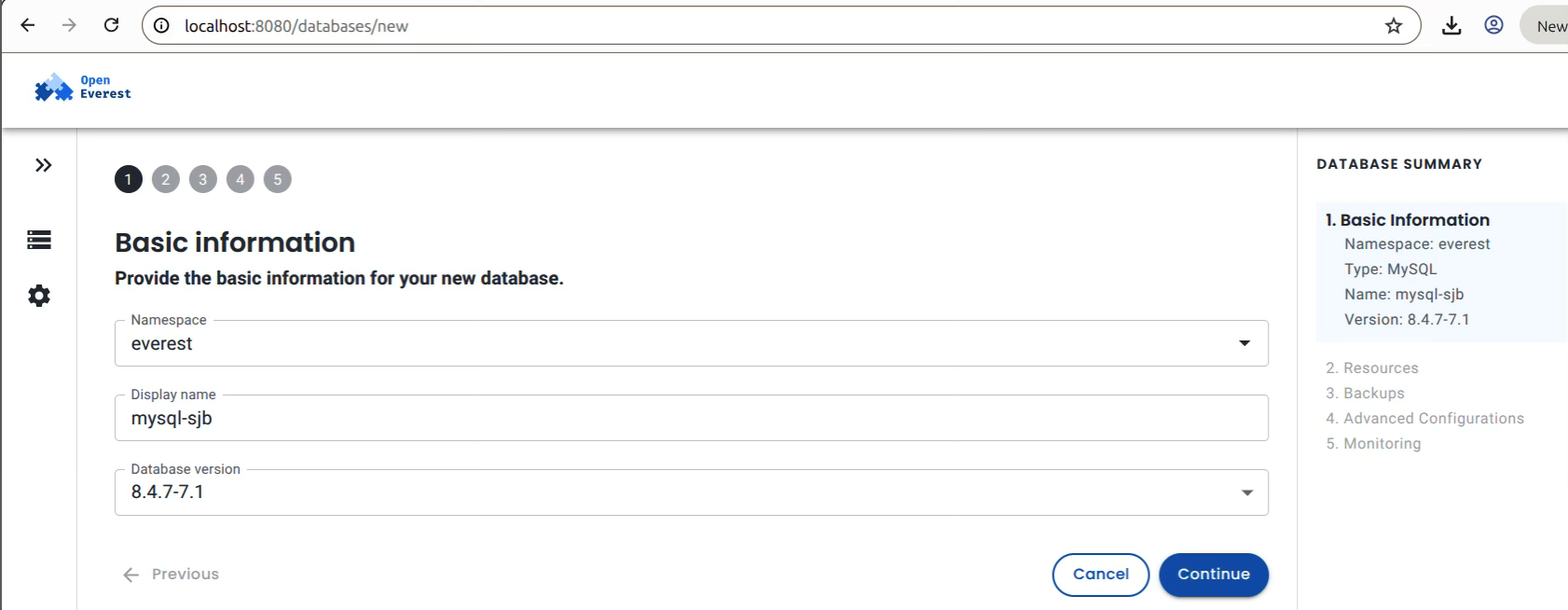This screenshot has height=610, width=1568.
Task: Expand the sidebar with the double-chevron icon
Action: click(x=43, y=165)
